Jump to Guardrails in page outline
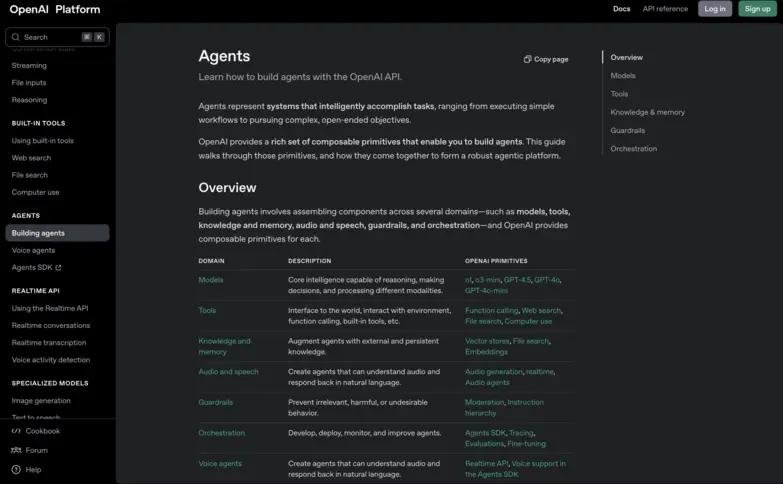This screenshot has height=484, width=783. [627, 130]
